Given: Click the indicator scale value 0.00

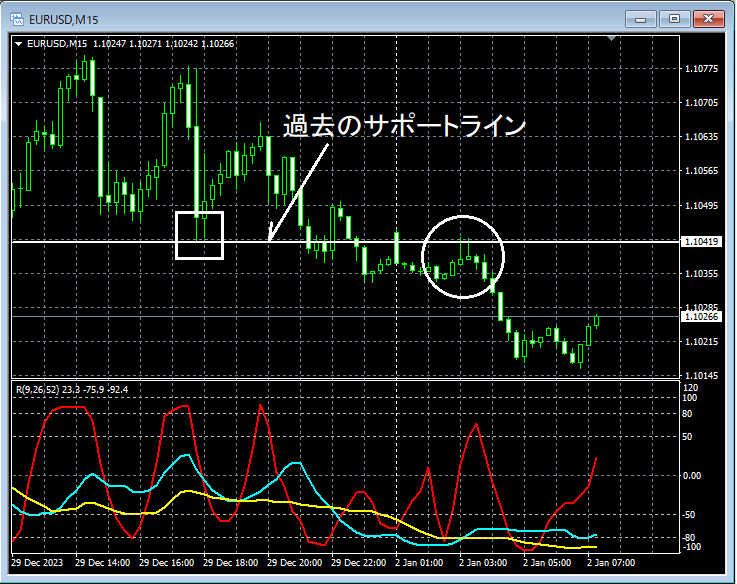Looking at the screenshot, I should coord(692,476).
